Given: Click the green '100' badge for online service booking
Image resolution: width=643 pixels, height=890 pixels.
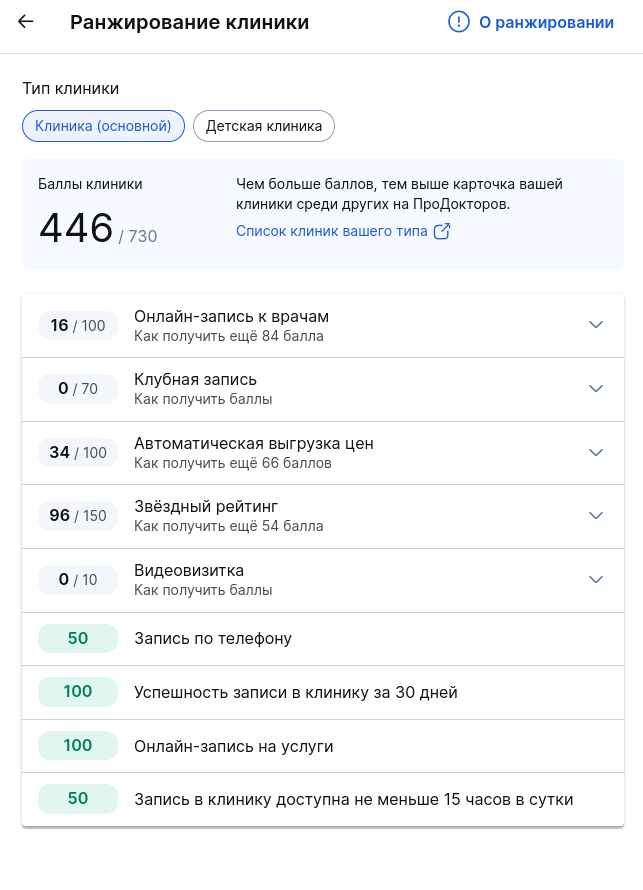Looking at the screenshot, I should (x=77, y=745).
